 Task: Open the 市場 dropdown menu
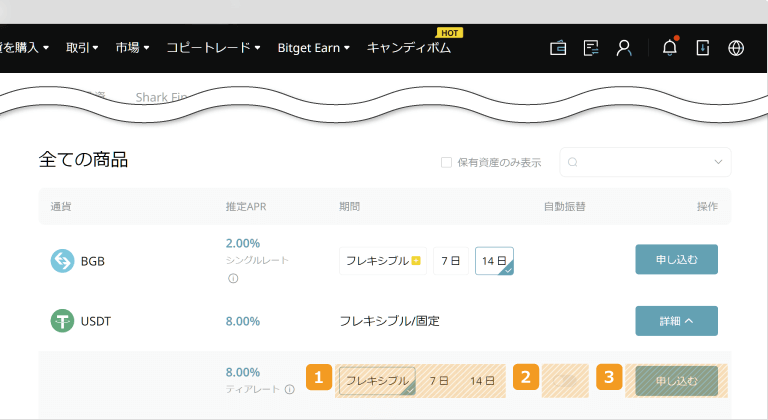132,48
